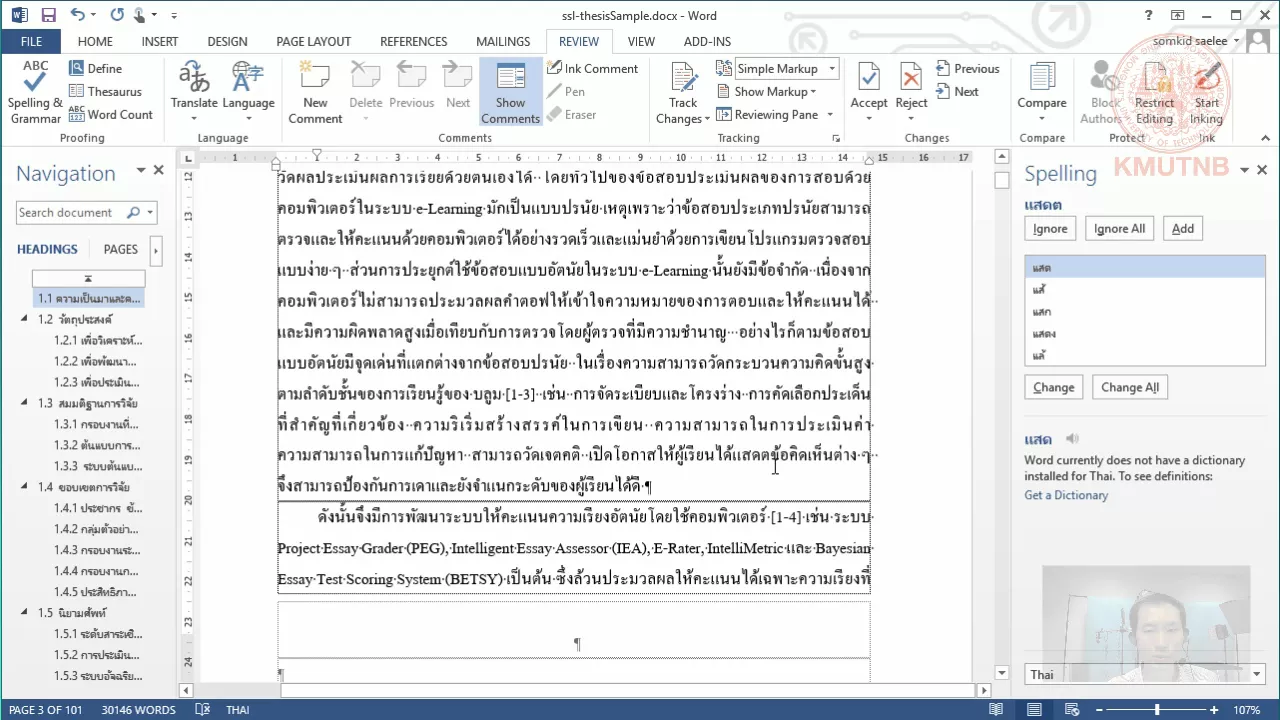Undo the last action
Screen dimensions: 1280x720
coord(79,15)
